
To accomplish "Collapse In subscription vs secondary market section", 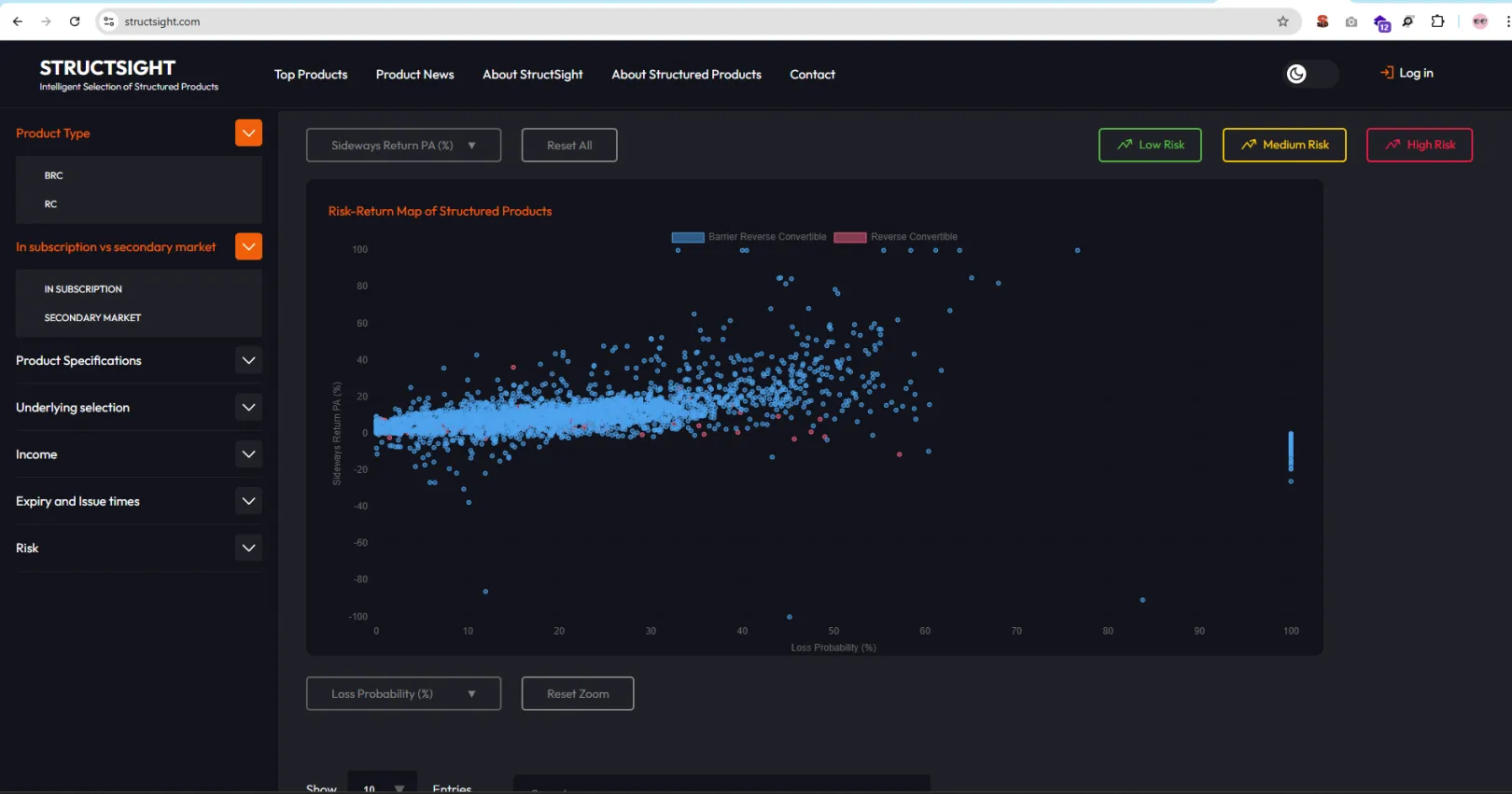I will 248,247.
